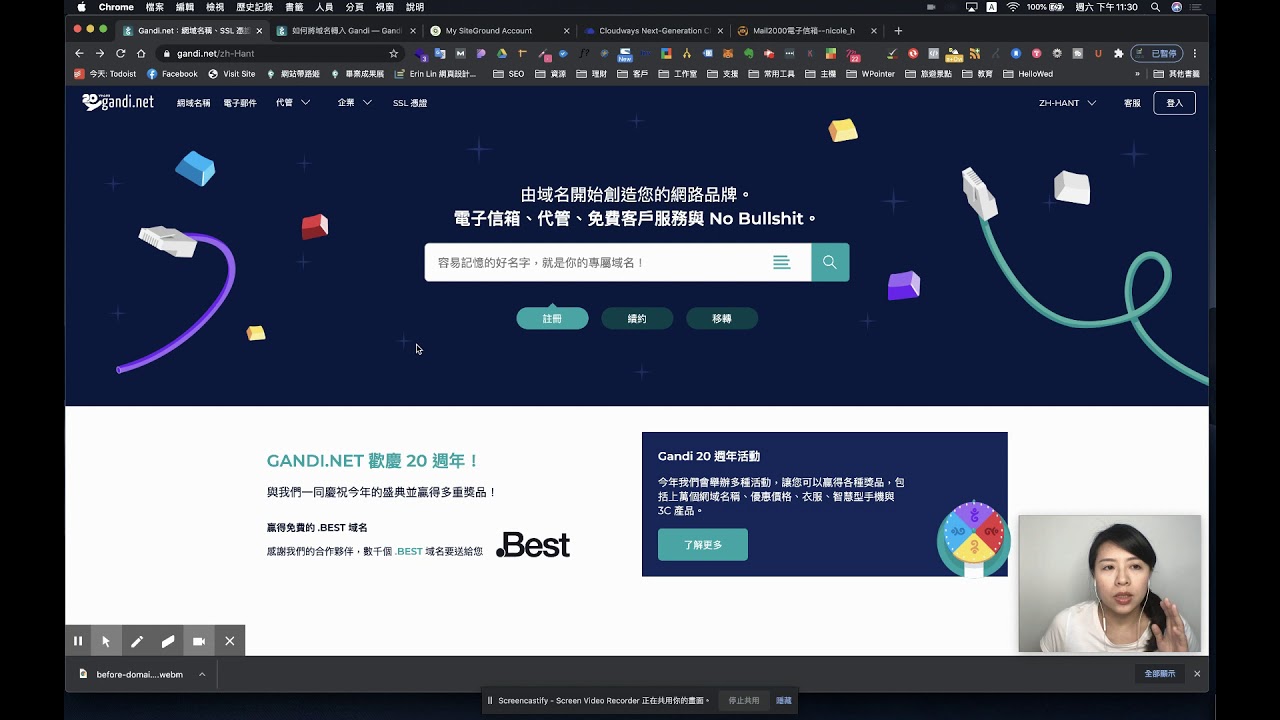The width and height of the screenshot is (1280, 720).
Task: Open the 常用工具 bookmarks folder
Action: [x=771, y=74]
